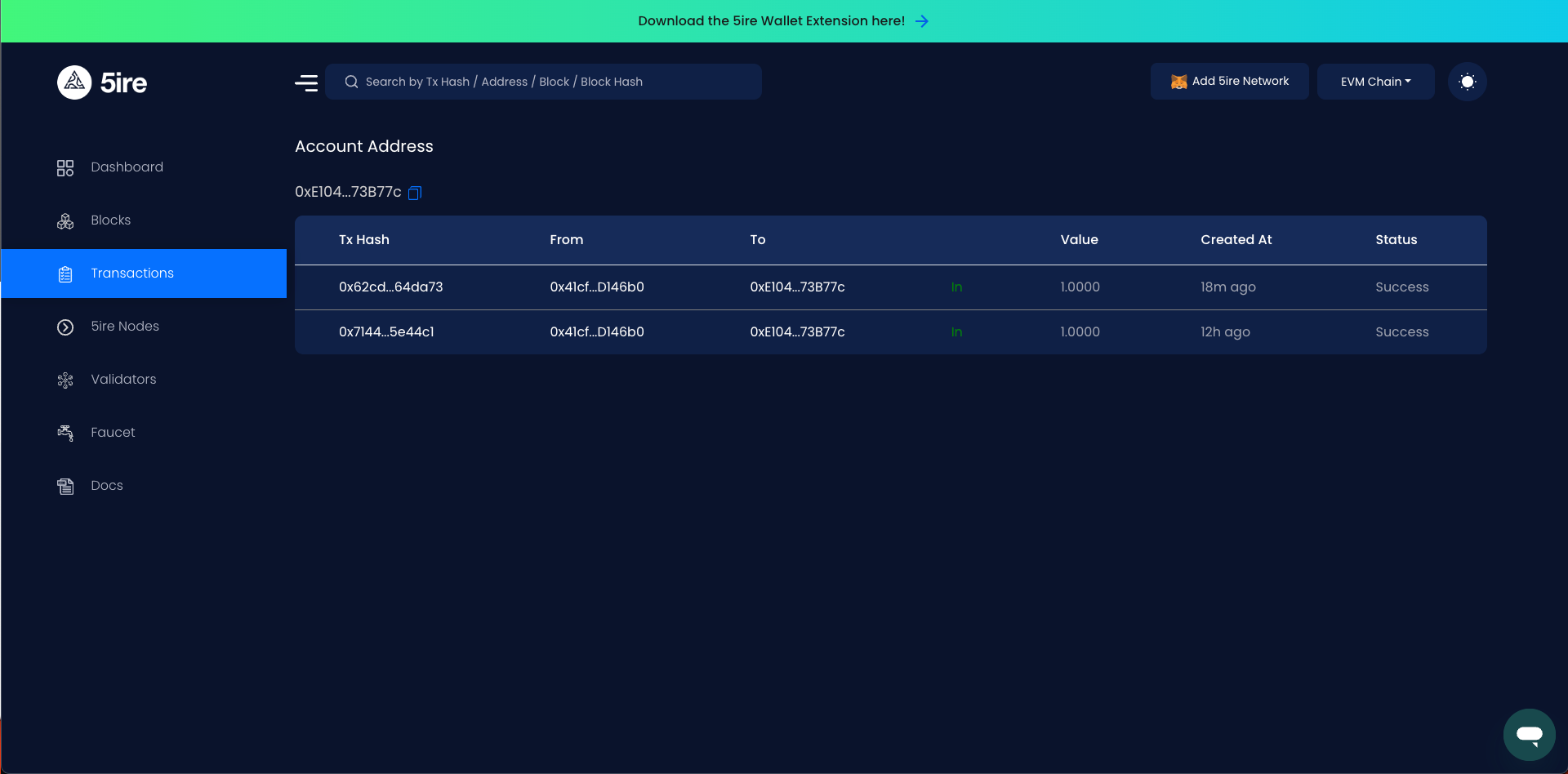
Task: Click From address in 18m ago row
Action: click(x=597, y=287)
